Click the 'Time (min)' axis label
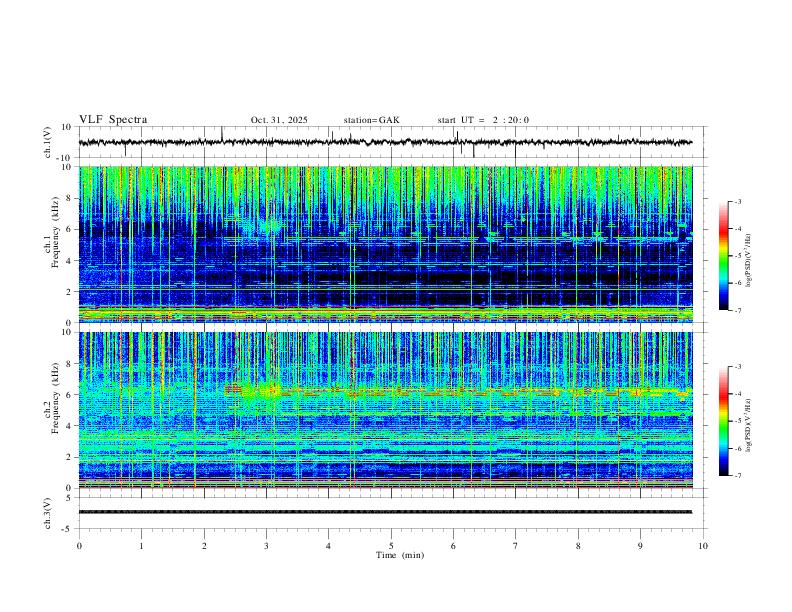This screenshot has width=792, height=612. [400, 555]
